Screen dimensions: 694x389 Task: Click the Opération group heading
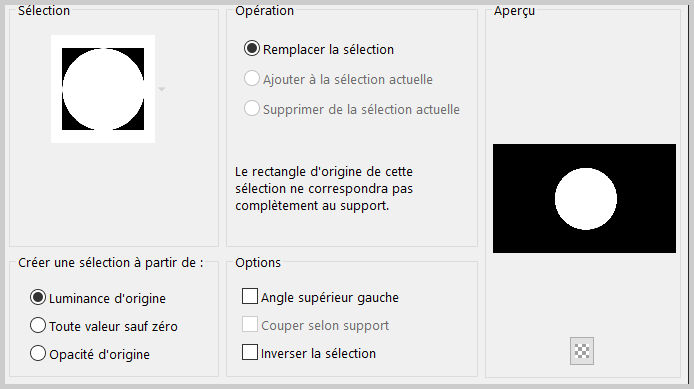(264, 11)
